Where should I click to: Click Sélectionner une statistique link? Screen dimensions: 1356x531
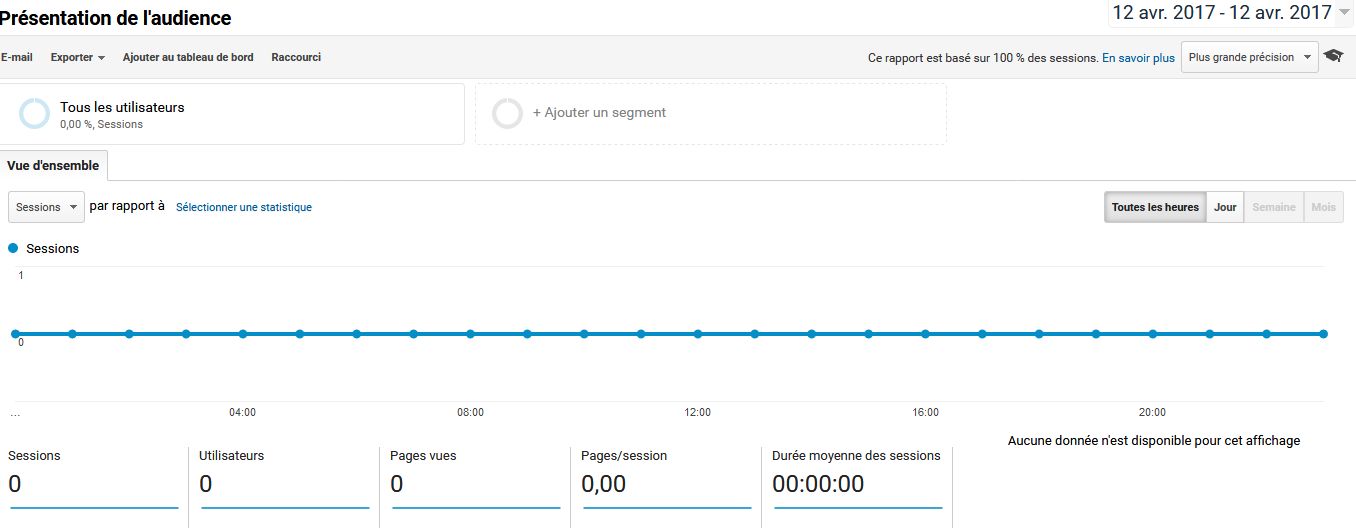(x=244, y=207)
